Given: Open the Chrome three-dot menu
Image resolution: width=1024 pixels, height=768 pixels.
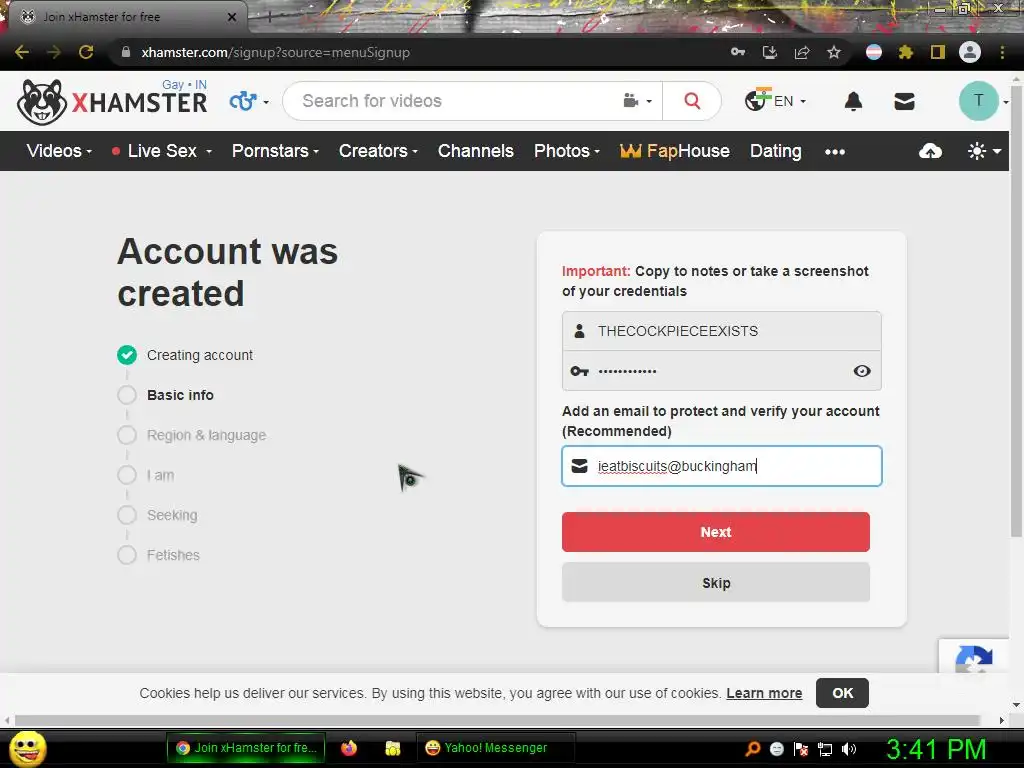Looking at the screenshot, I should tap(1002, 52).
